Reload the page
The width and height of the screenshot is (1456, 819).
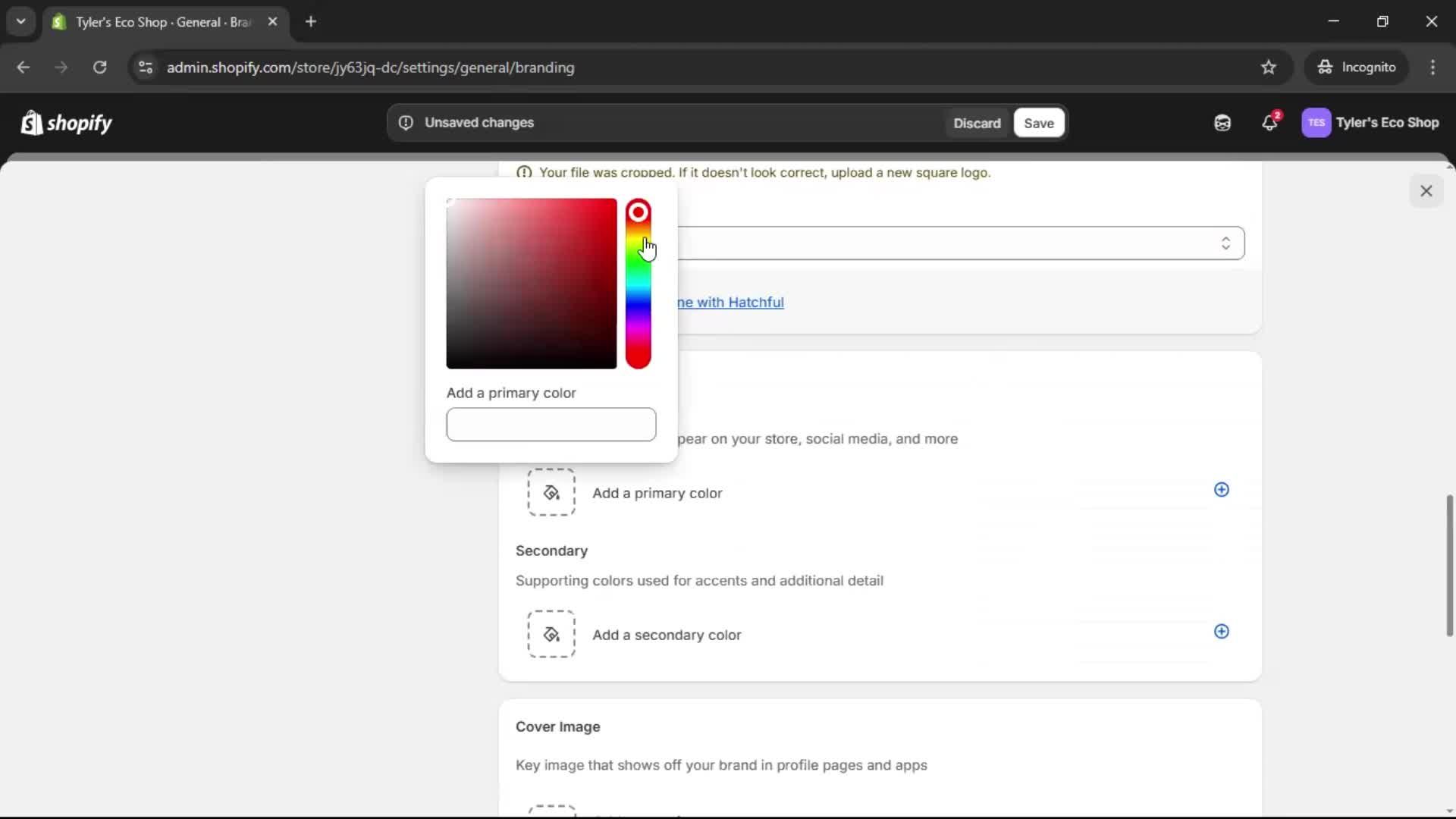(x=99, y=67)
